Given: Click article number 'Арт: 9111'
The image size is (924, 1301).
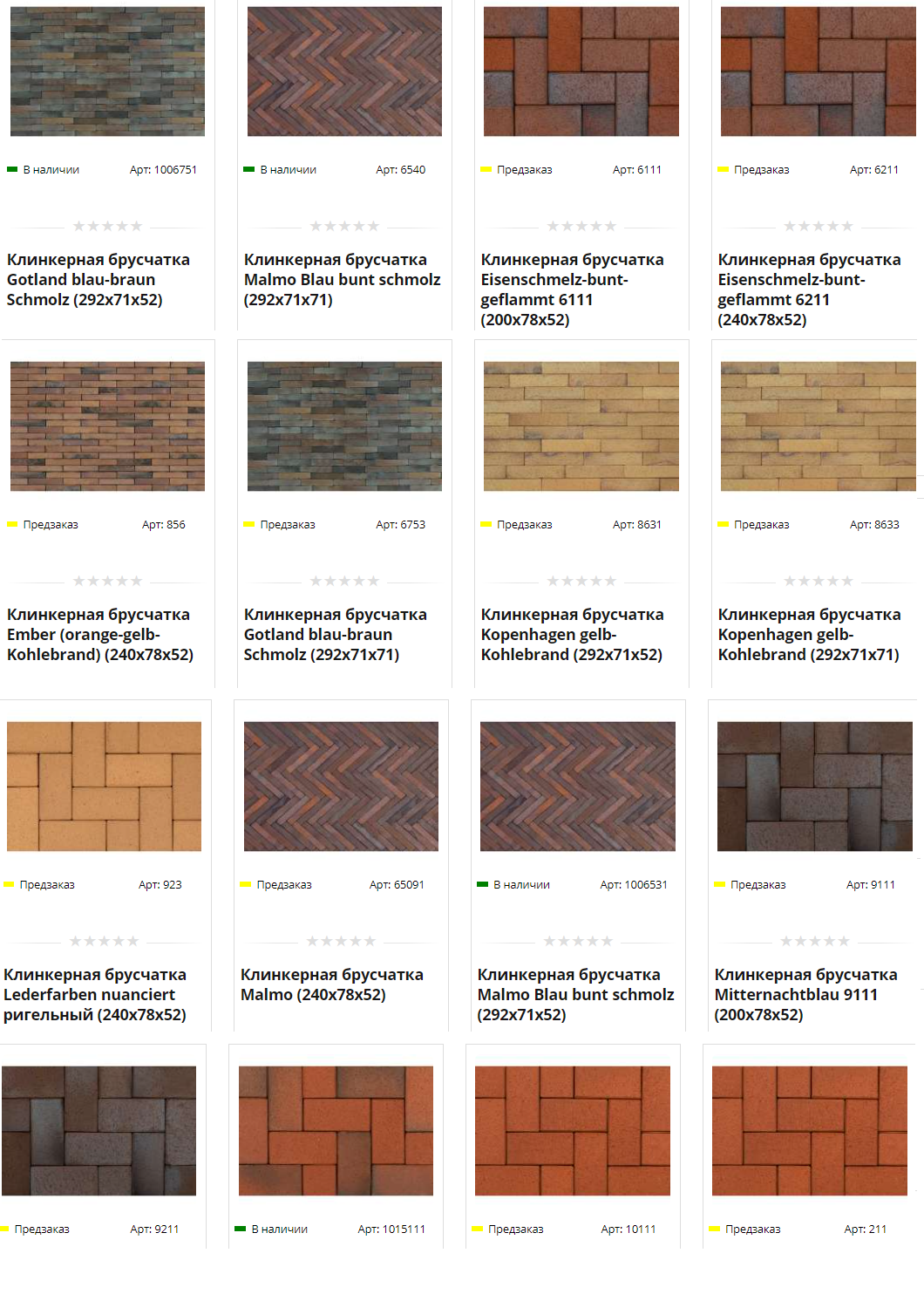Looking at the screenshot, I should pos(871,885).
